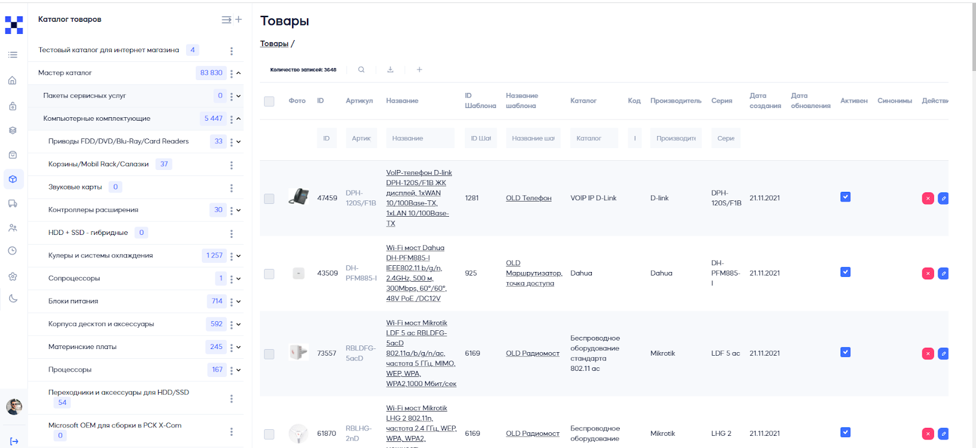Toggle Активен checkbox for product 61870
976x448 pixels.
point(845,432)
